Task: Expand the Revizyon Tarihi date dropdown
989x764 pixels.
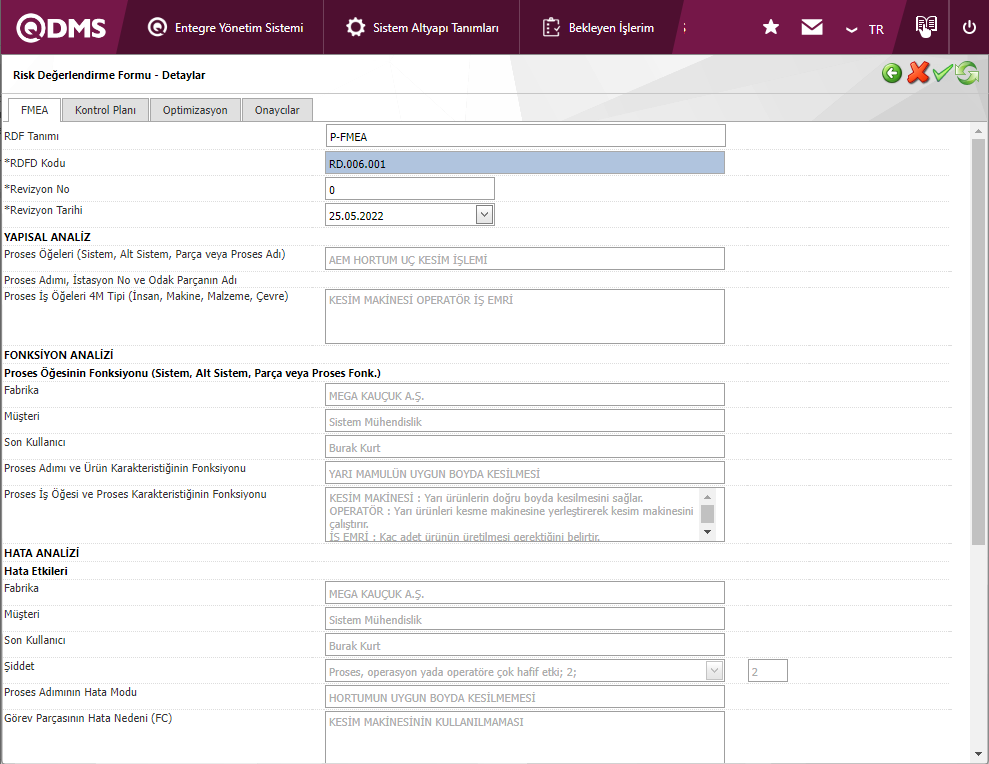Action: (x=484, y=214)
